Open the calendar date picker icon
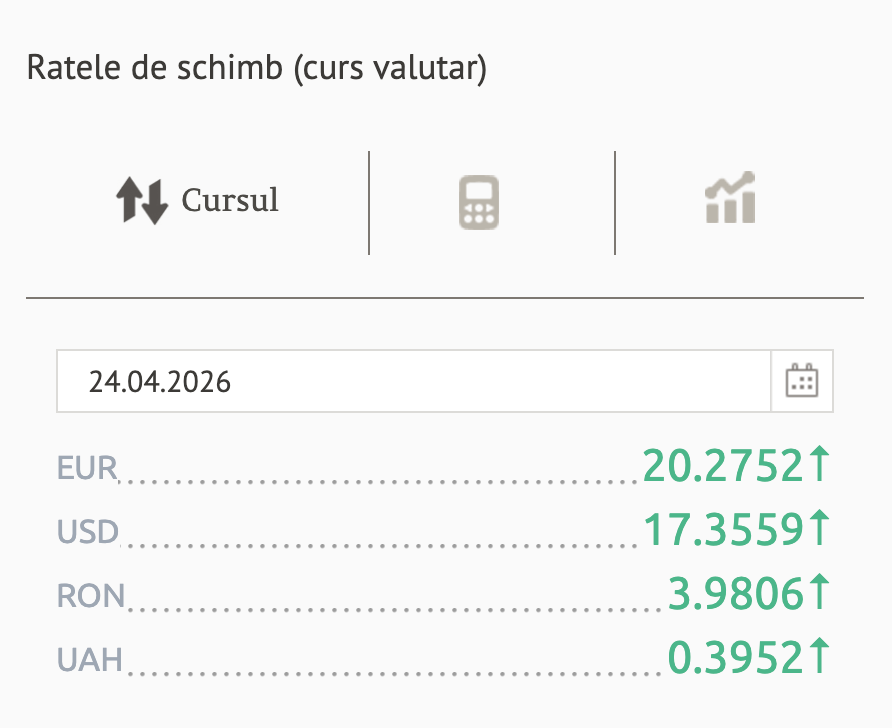 [802, 381]
